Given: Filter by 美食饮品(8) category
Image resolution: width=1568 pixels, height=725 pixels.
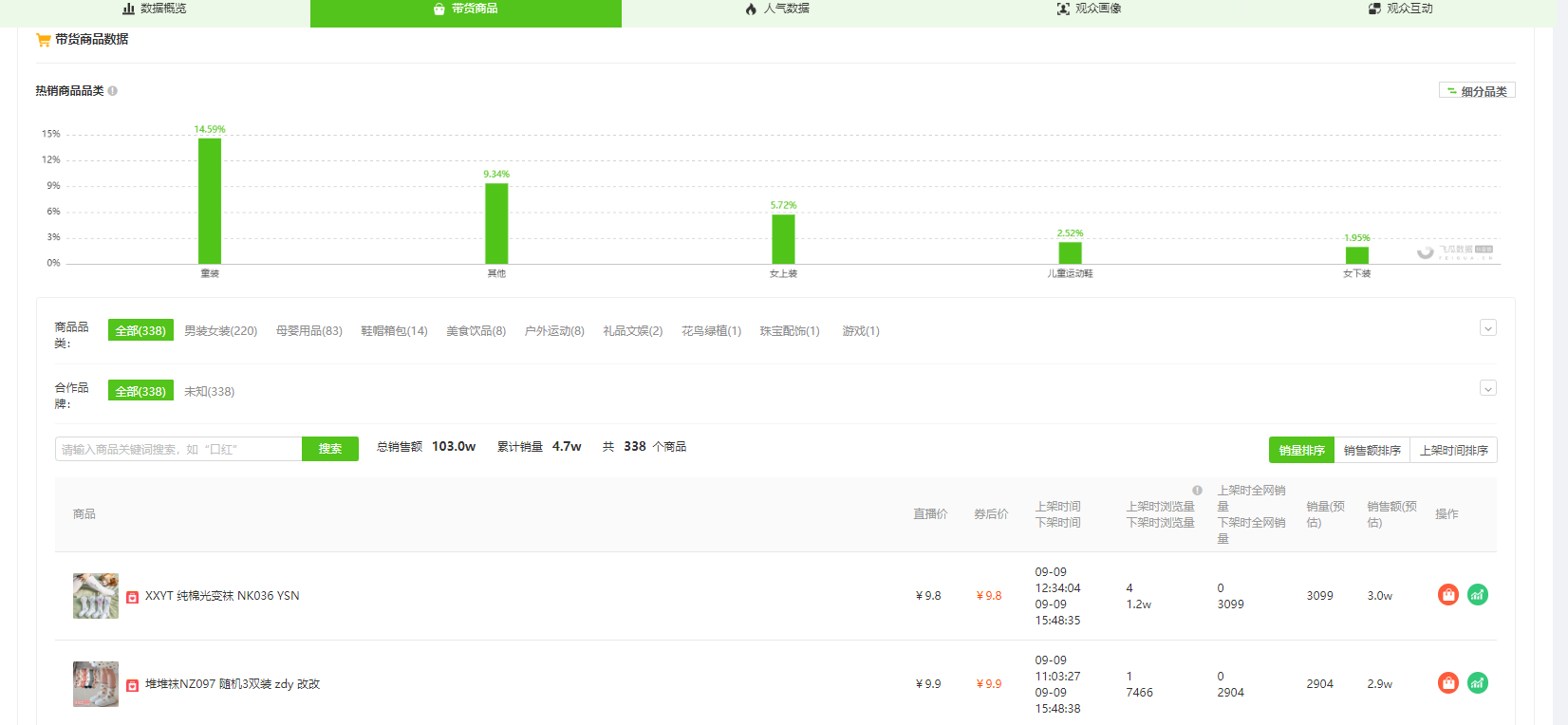Looking at the screenshot, I should click(476, 331).
